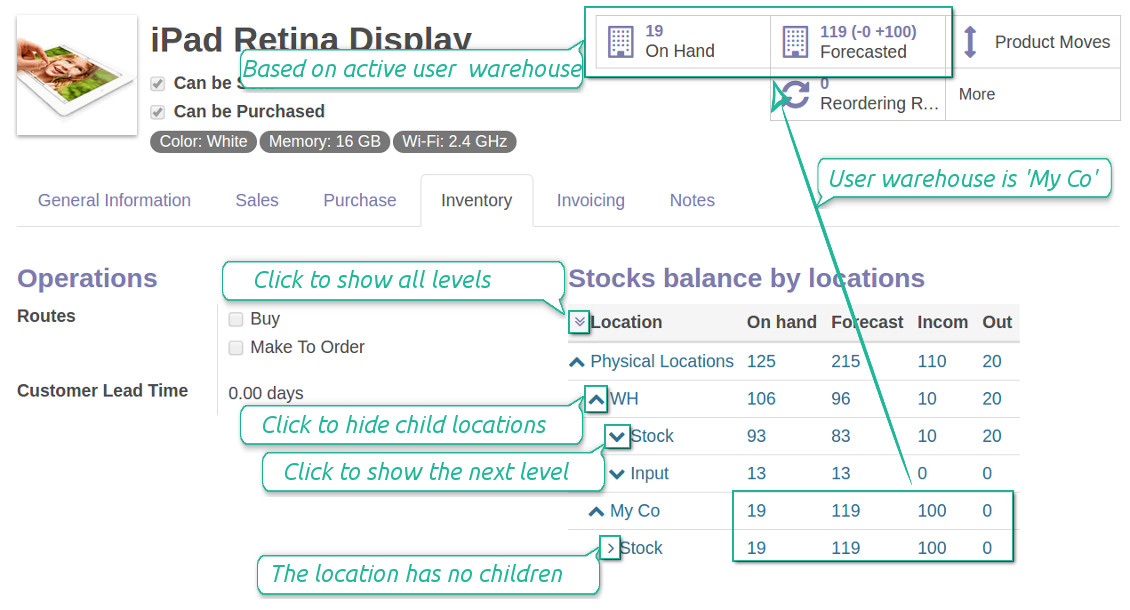Enable the Make To Order route checkbox
Screen dimensions: 1130x610
[x=236, y=348]
